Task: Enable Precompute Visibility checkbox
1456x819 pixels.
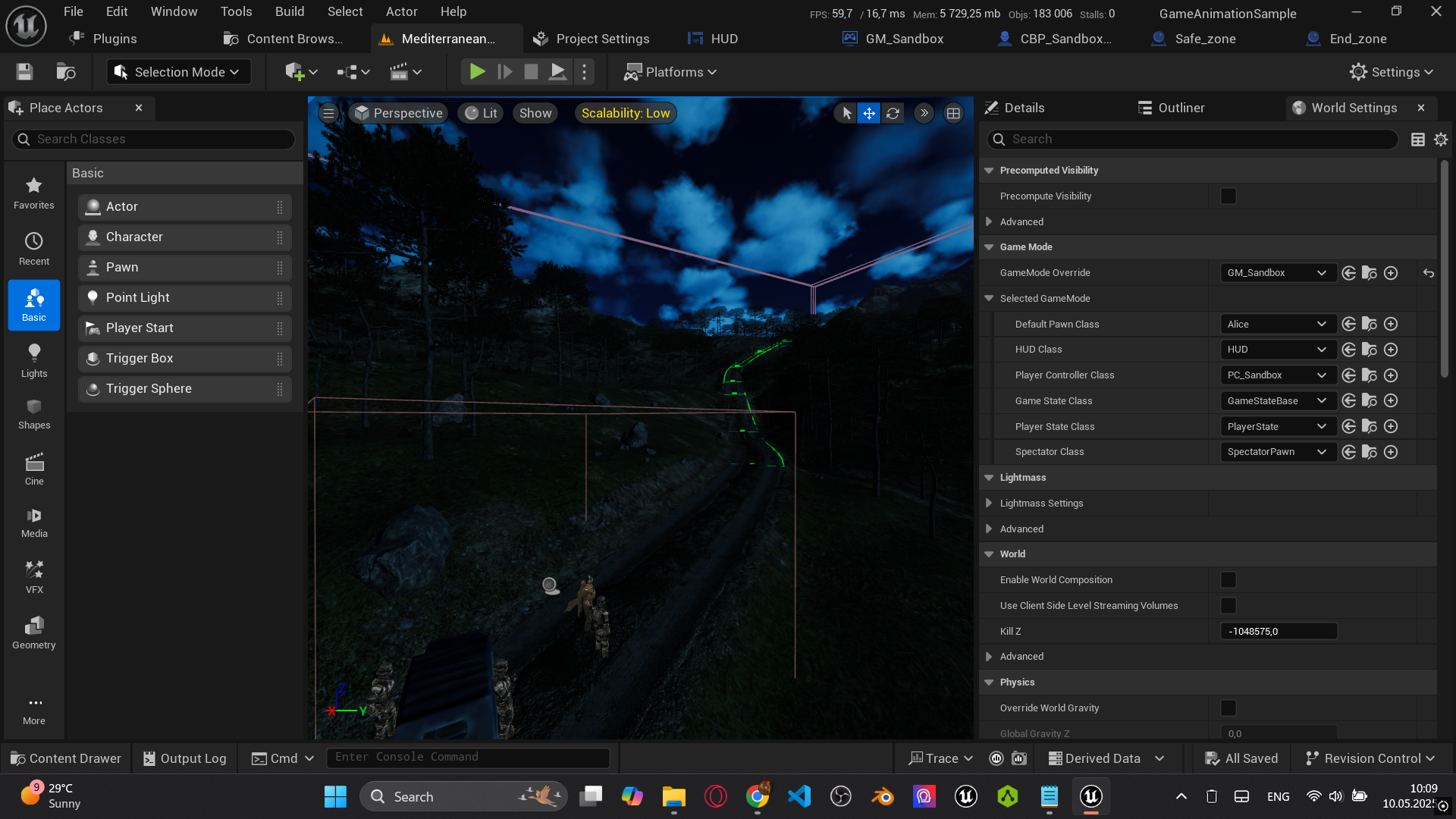Action: 1228,196
